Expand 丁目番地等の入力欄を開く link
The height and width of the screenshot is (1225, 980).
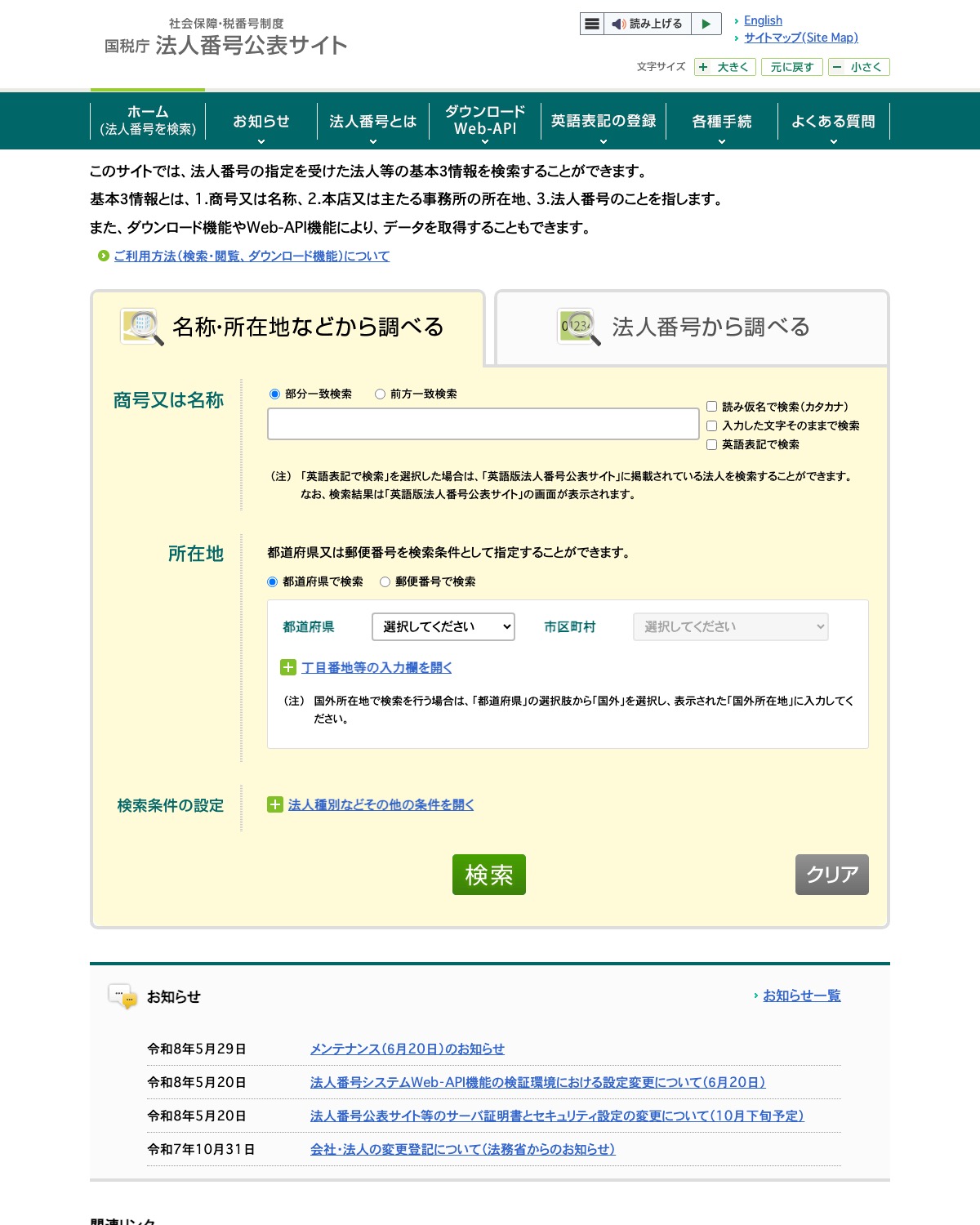click(376, 667)
